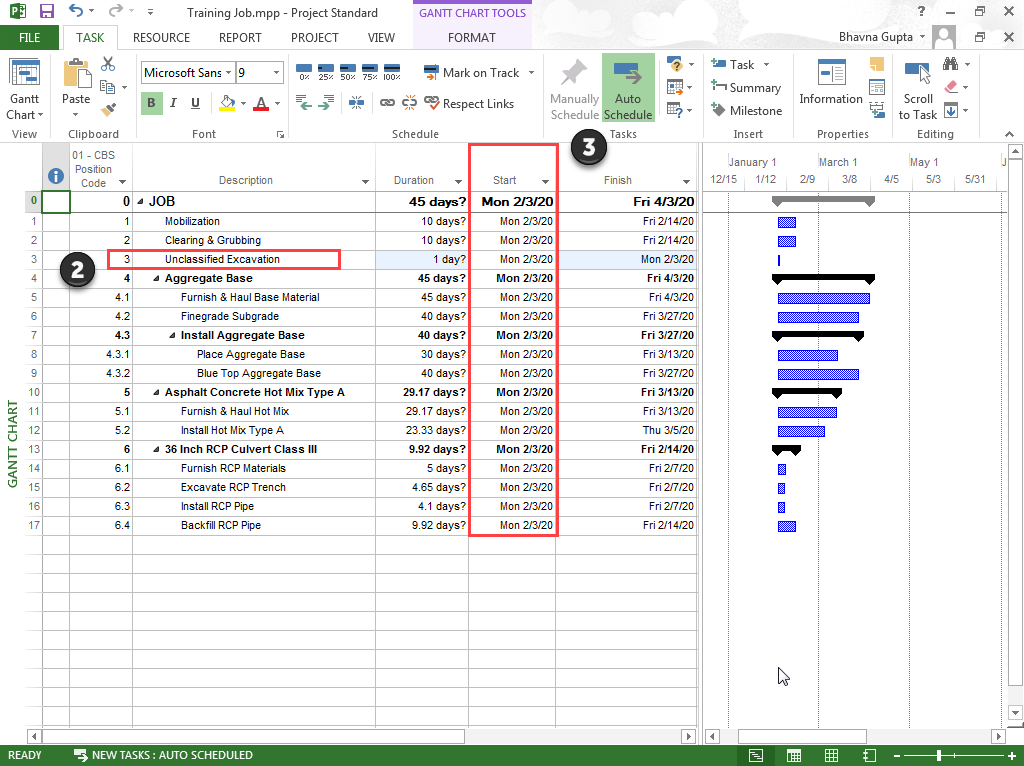Open the Mark on Track dropdown

point(532,72)
